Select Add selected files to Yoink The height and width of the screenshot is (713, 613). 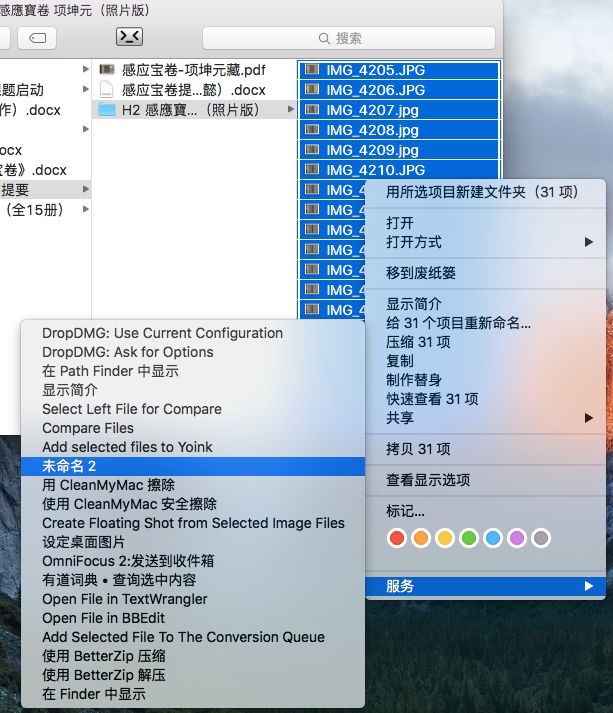click(127, 447)
